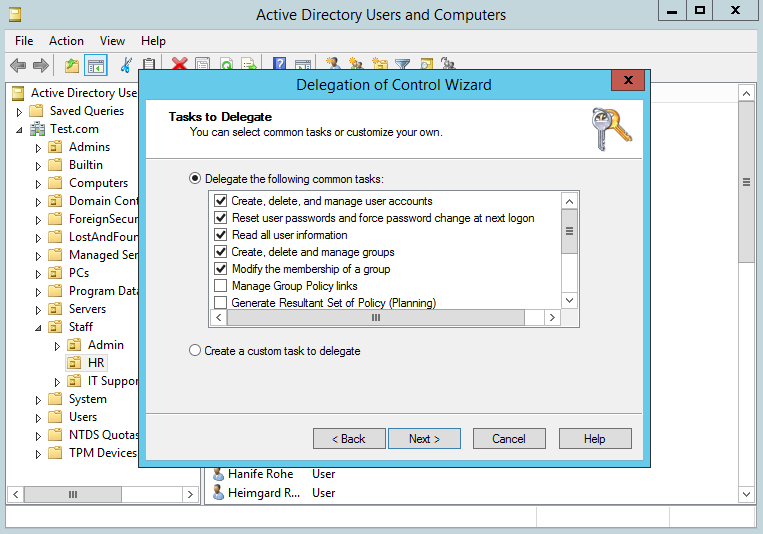
Task: Click the Test.com domain icon in tree
Action: [37, 129]
